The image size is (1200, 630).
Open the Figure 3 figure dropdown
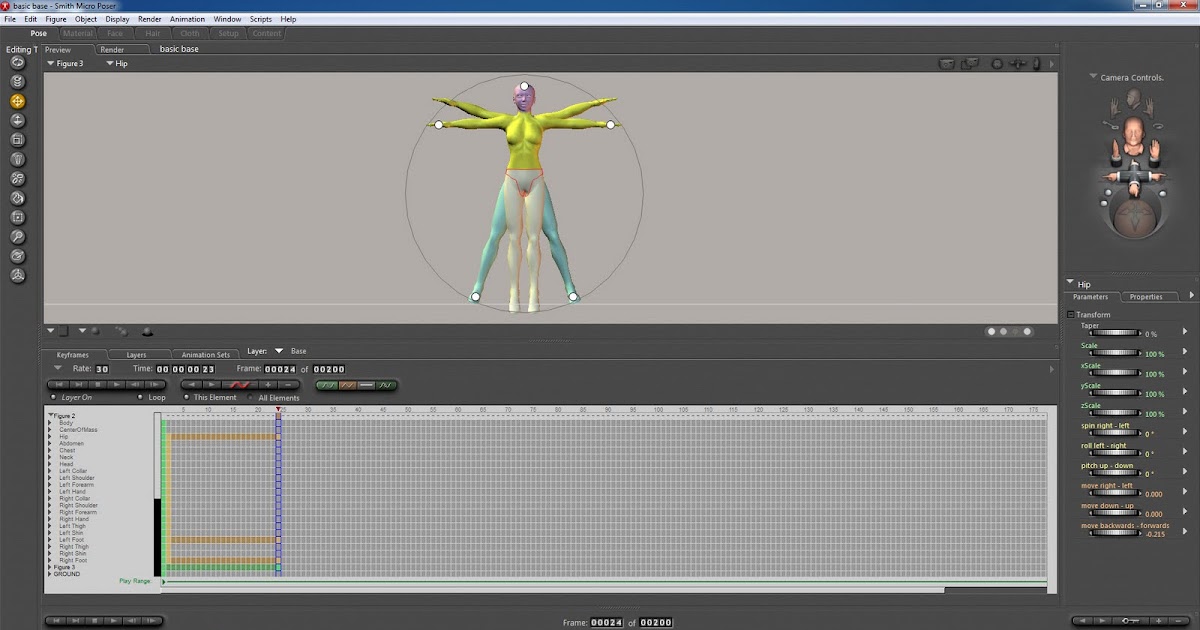coord(51,63)
